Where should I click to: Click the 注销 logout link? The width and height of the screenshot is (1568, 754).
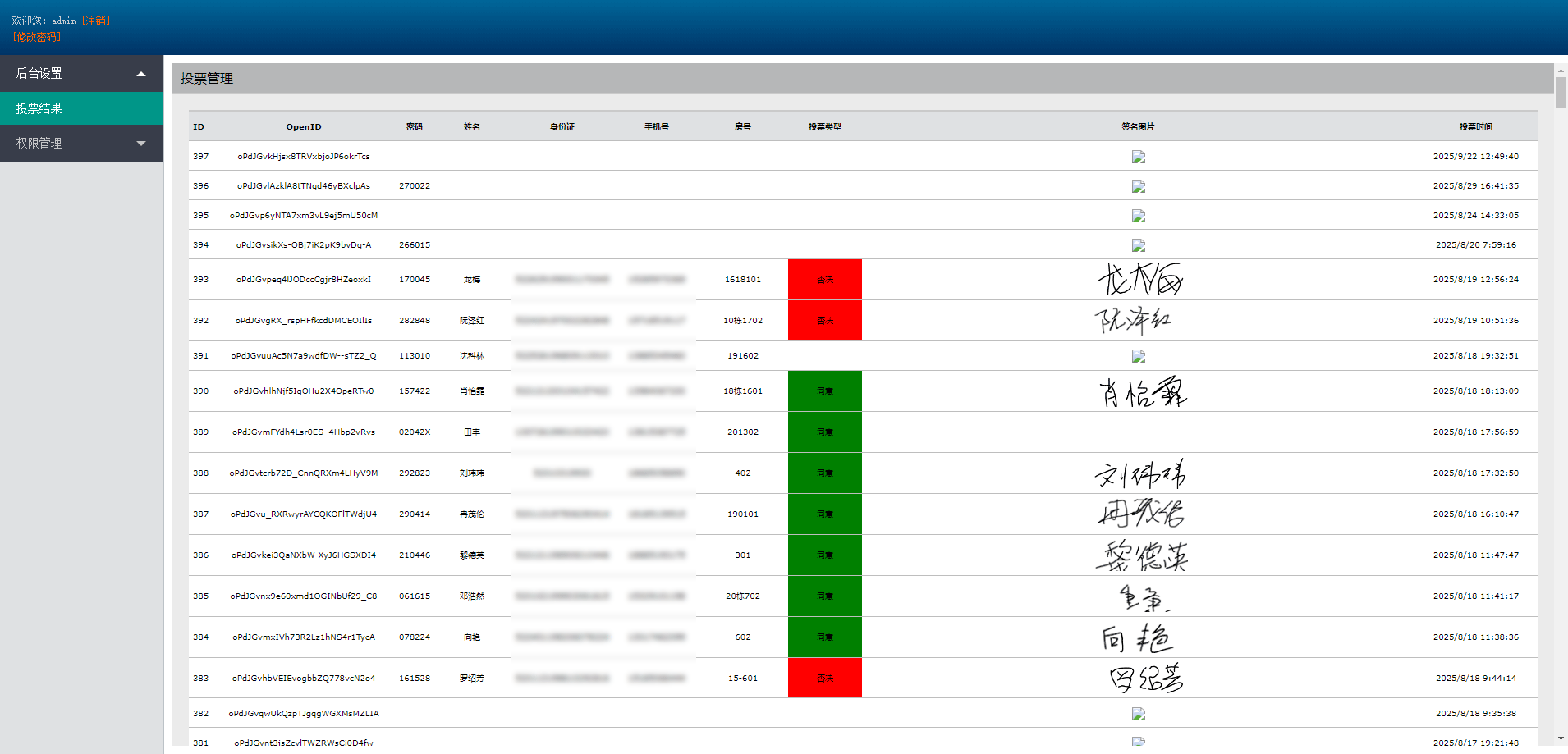pyautogui.click(x=96, y=21)
